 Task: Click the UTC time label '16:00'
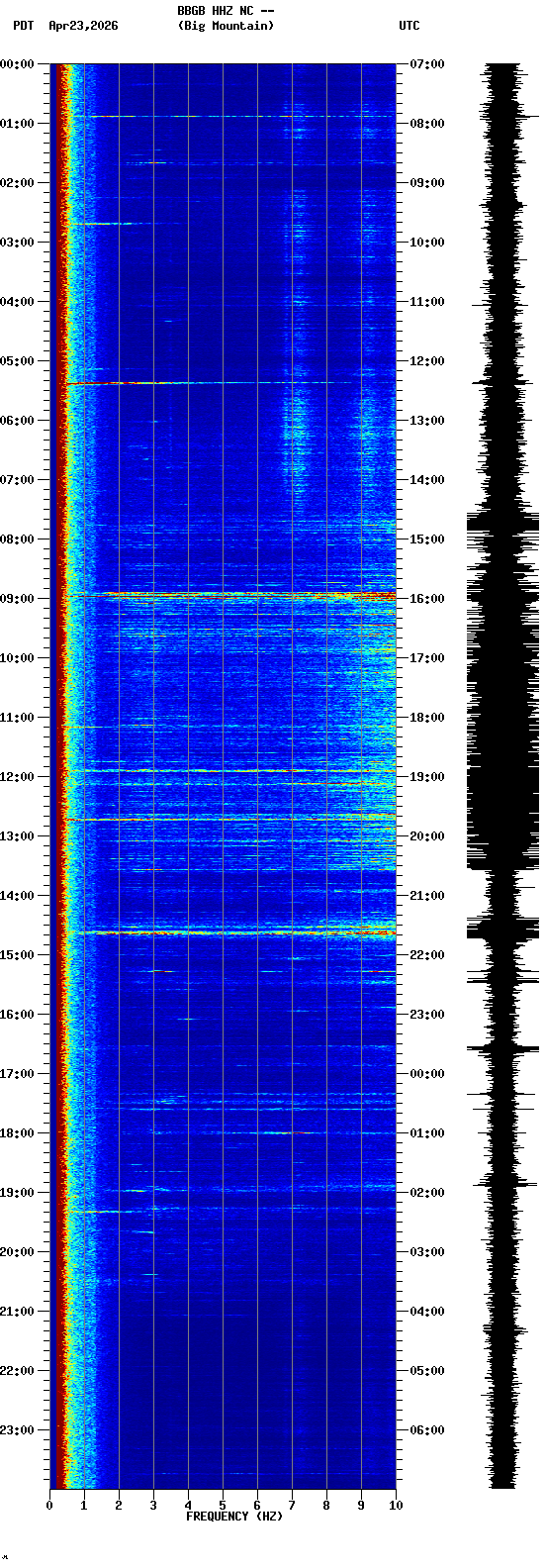coord(427,599)
